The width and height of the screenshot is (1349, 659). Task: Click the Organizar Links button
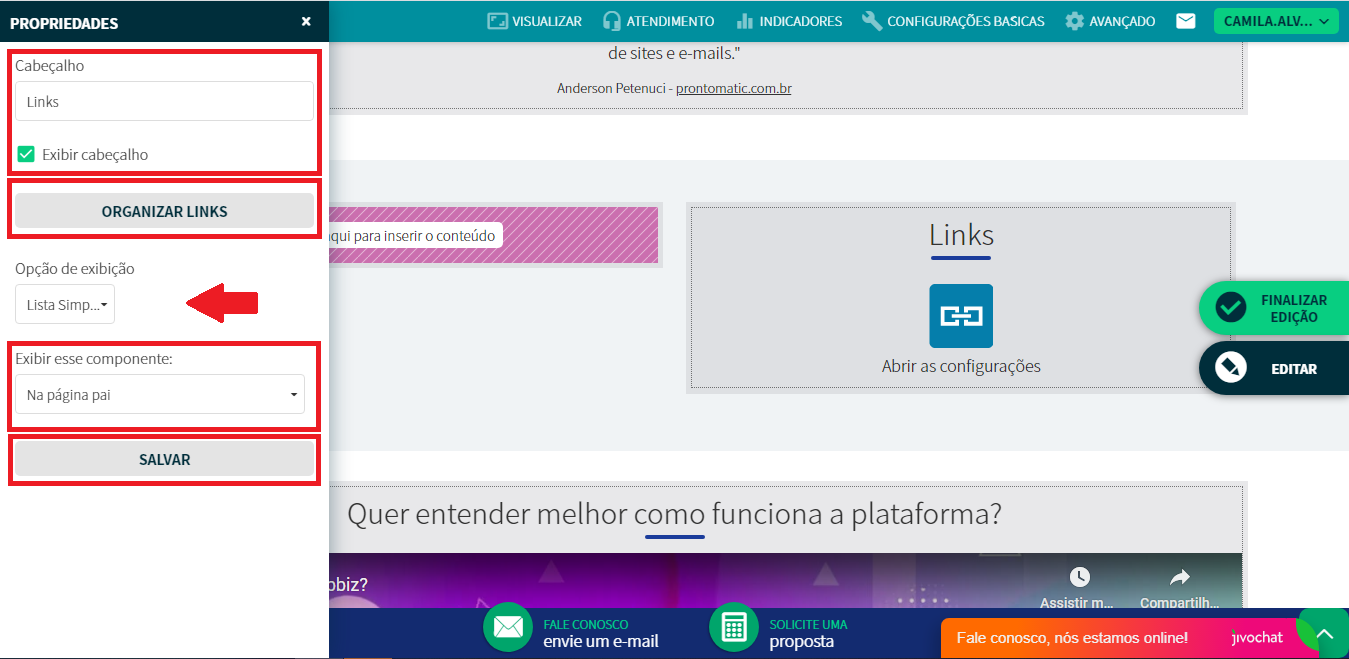coord(164,211)
